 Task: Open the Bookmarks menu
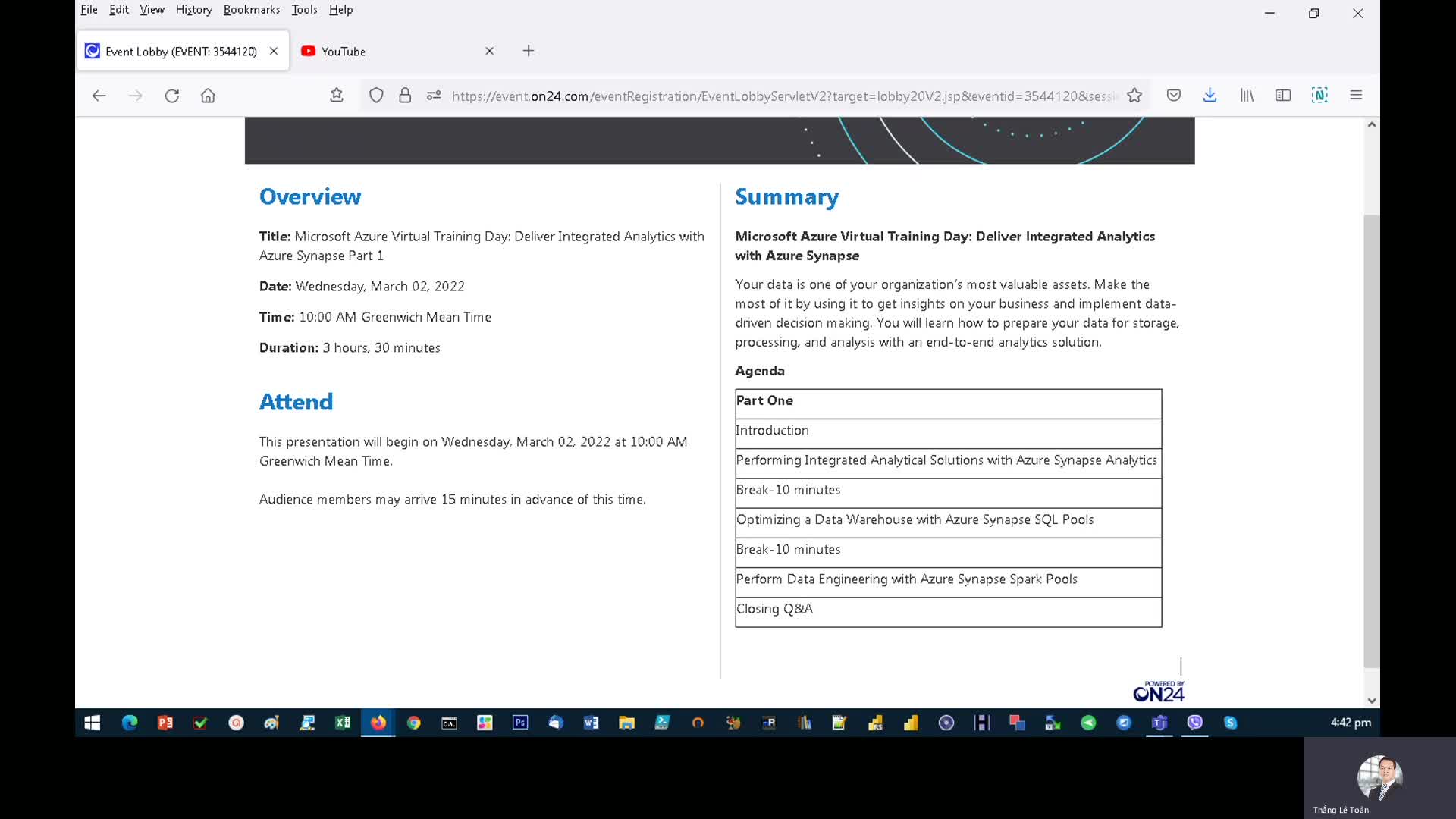click(252, 10)
